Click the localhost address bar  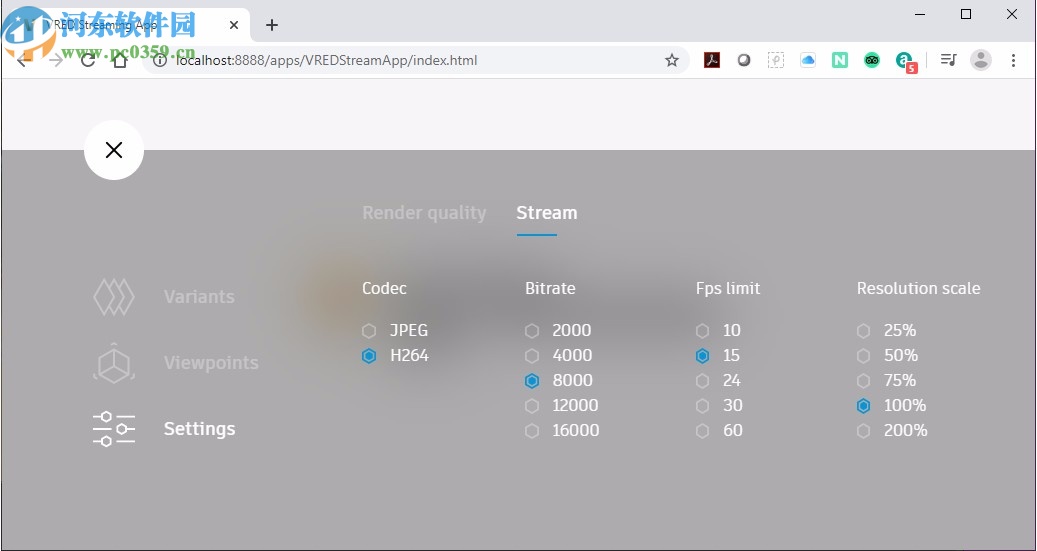pos(417,61)
